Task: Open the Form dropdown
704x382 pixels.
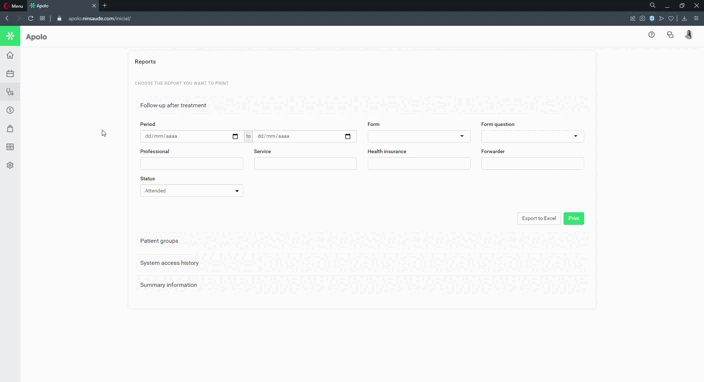Action: click(x=419, y=136)
